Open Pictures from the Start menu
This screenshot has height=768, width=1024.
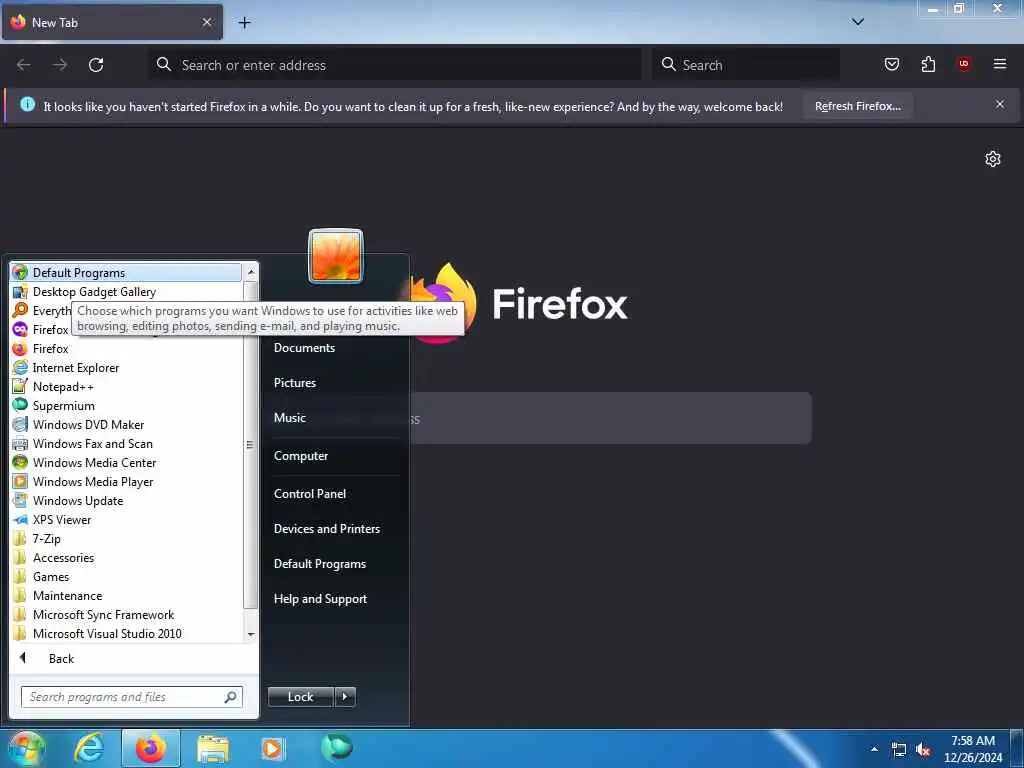coord(335,383)
